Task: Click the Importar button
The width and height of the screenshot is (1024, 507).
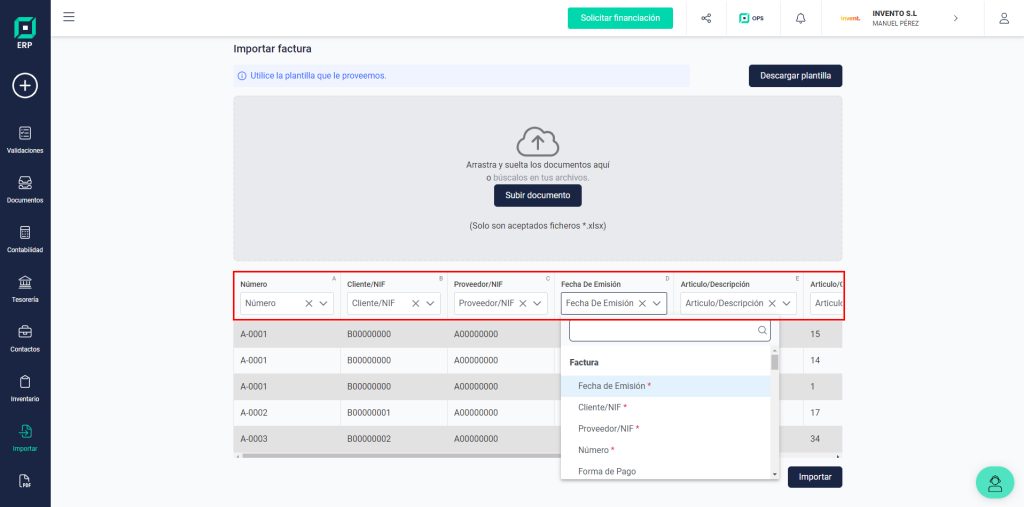Action: tap(814, 477)
